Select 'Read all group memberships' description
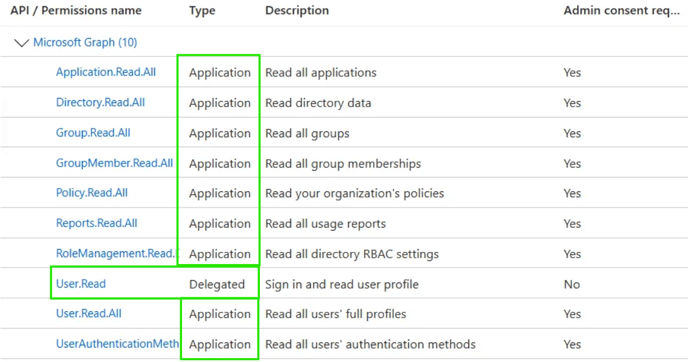The image size is (688, 362). click(343, 163)
